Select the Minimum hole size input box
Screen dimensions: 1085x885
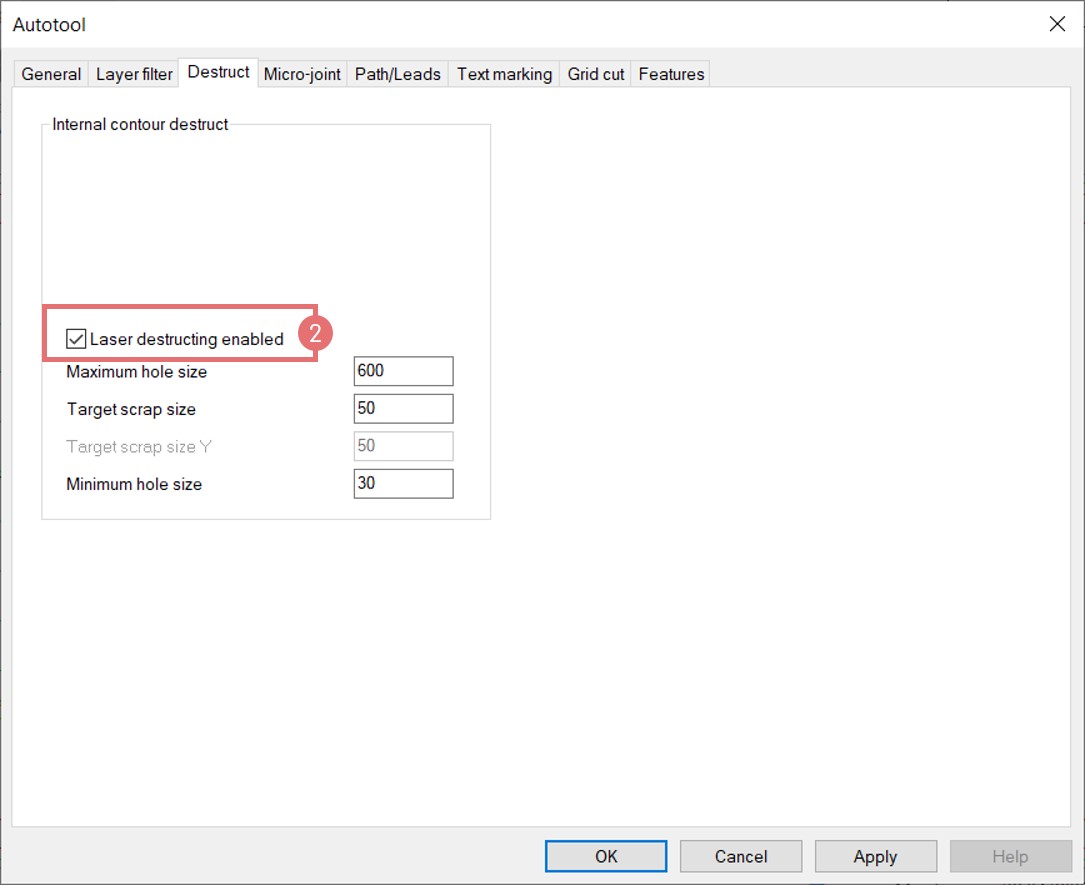[x=403, y=484]
